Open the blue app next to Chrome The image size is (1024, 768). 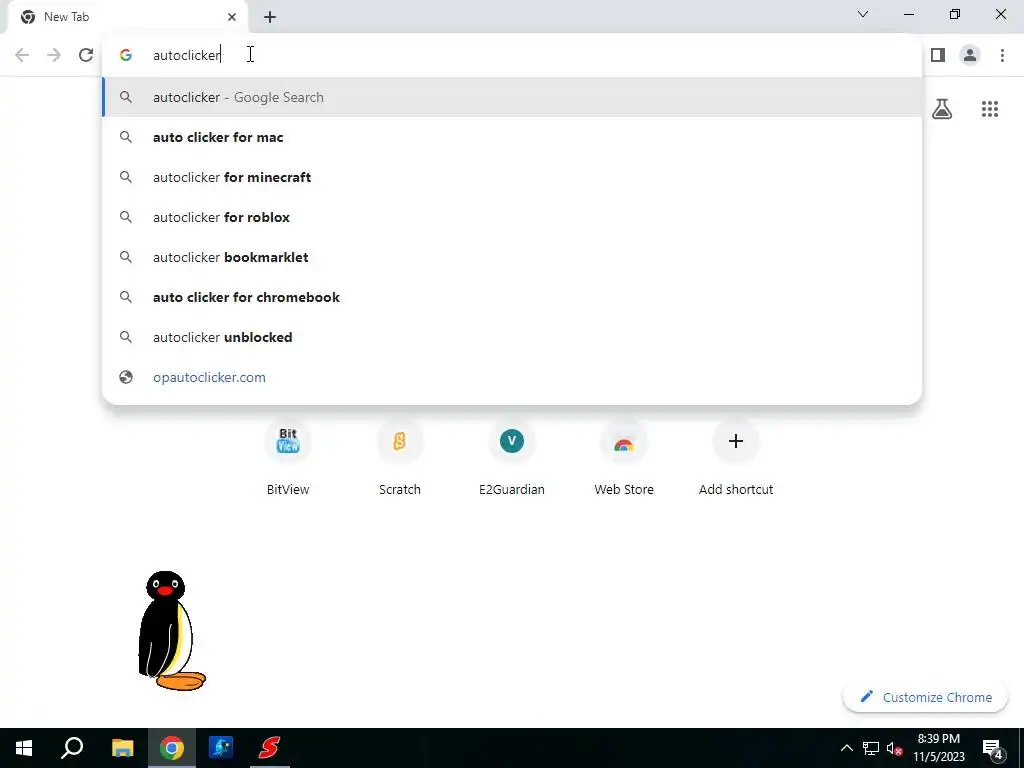(221, 748)
